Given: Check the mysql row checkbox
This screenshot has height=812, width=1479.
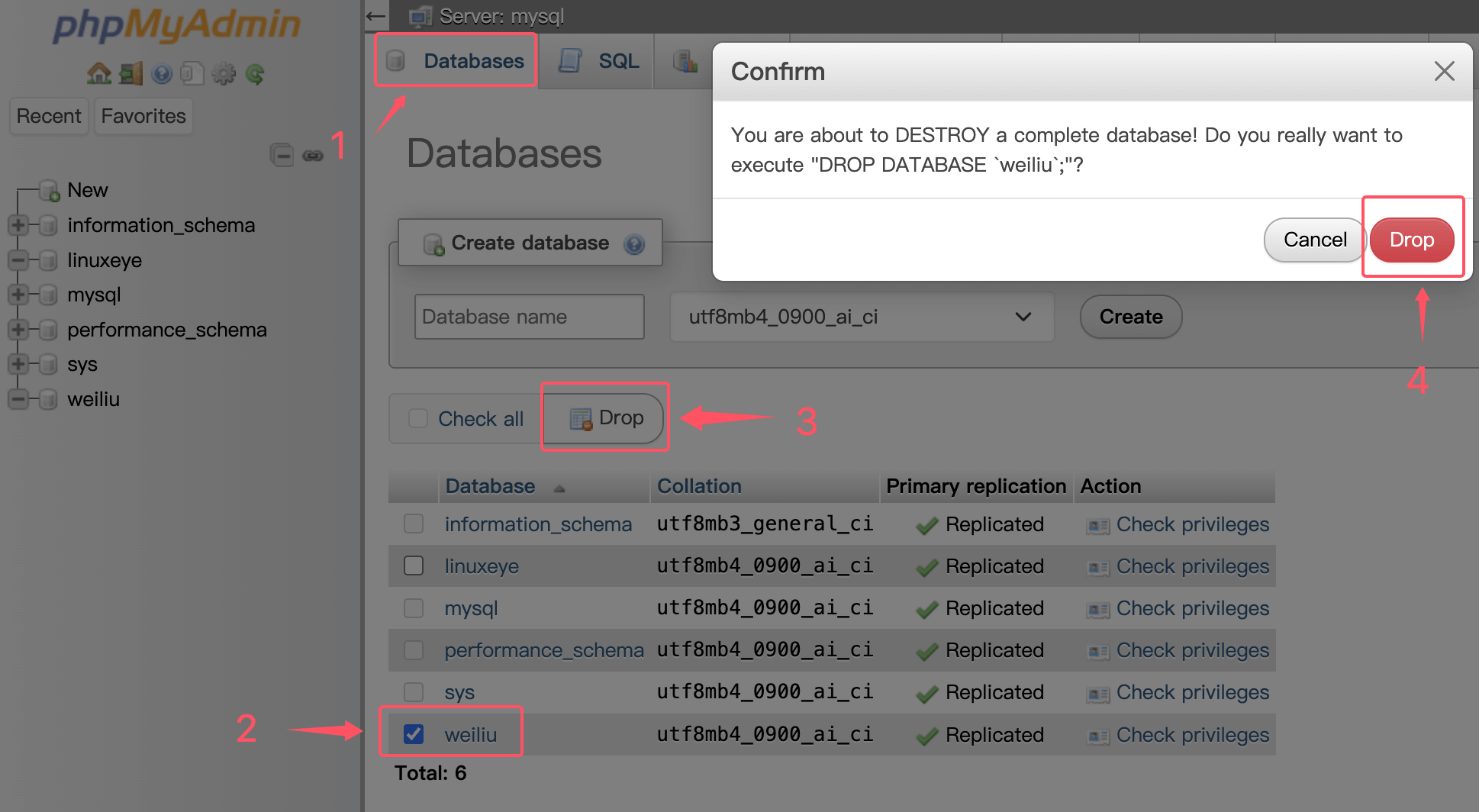Looking at the screenshot, I should point(414,607).
